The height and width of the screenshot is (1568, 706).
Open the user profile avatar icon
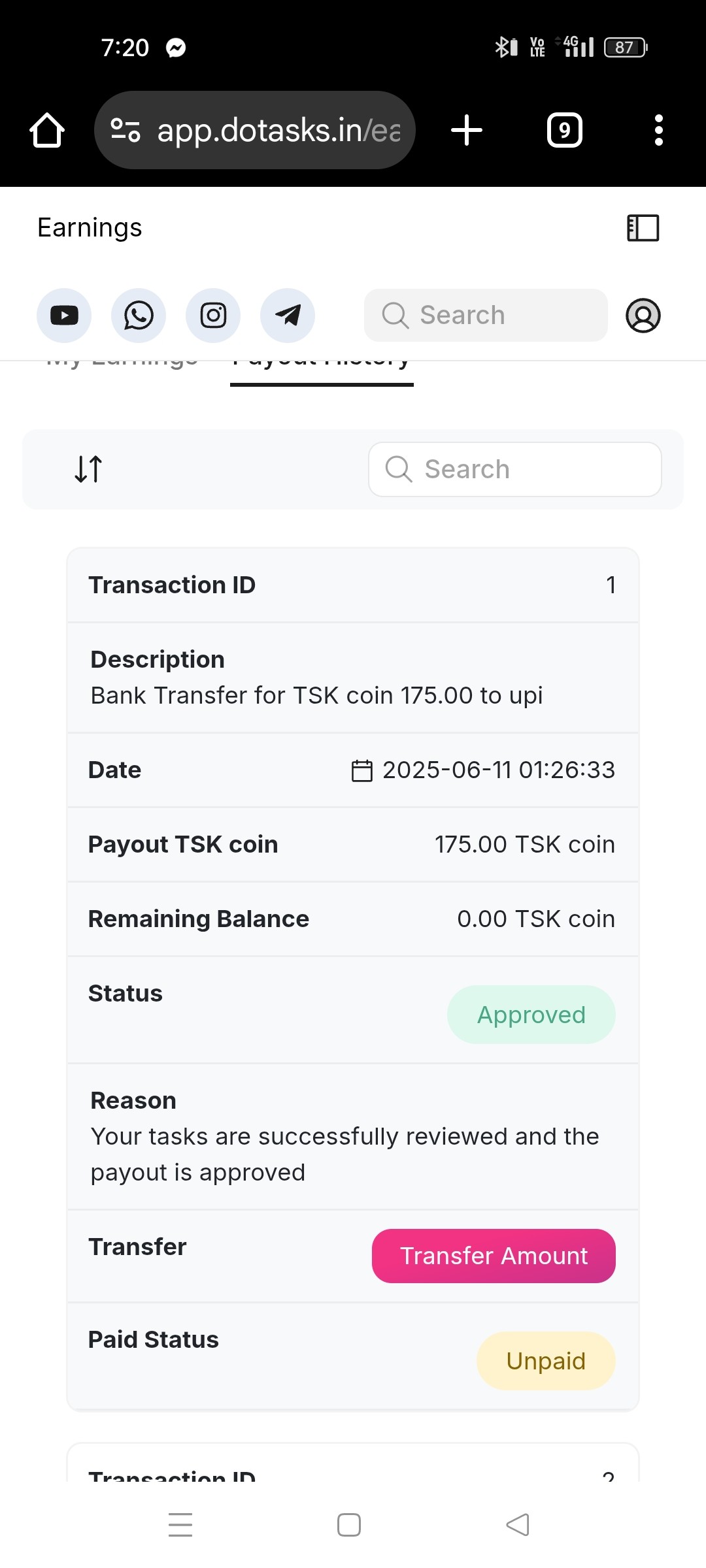click(x=643, y=316)
